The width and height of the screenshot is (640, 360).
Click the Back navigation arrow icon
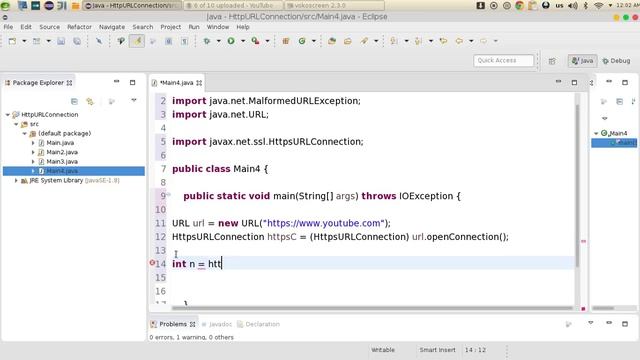459,41
